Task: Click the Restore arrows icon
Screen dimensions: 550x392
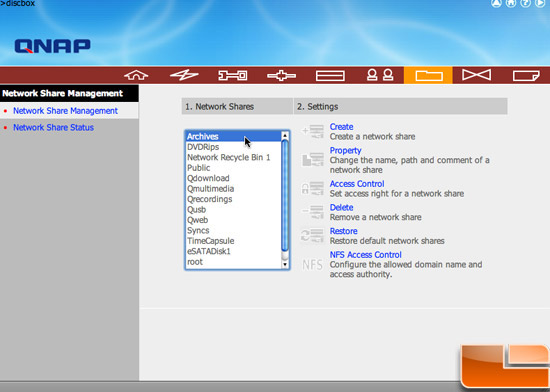Action: (313, 235)
